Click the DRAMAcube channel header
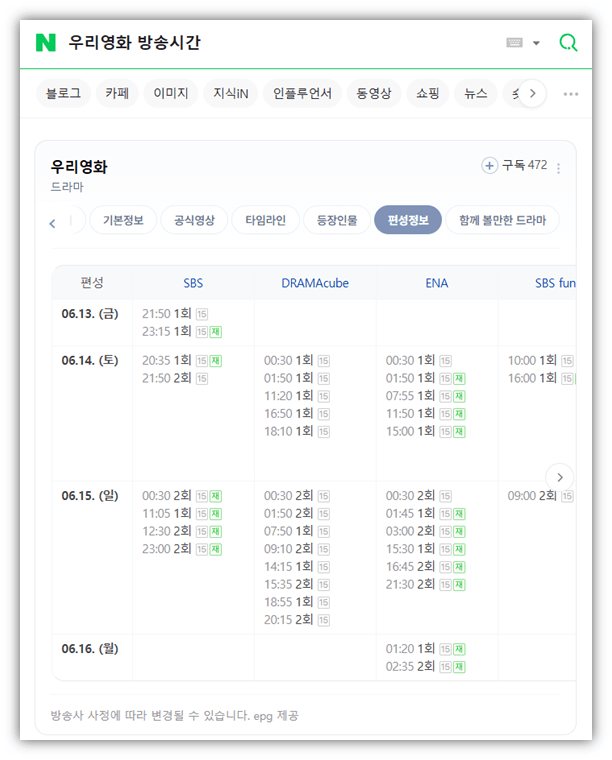 click(x=315, y=283)
